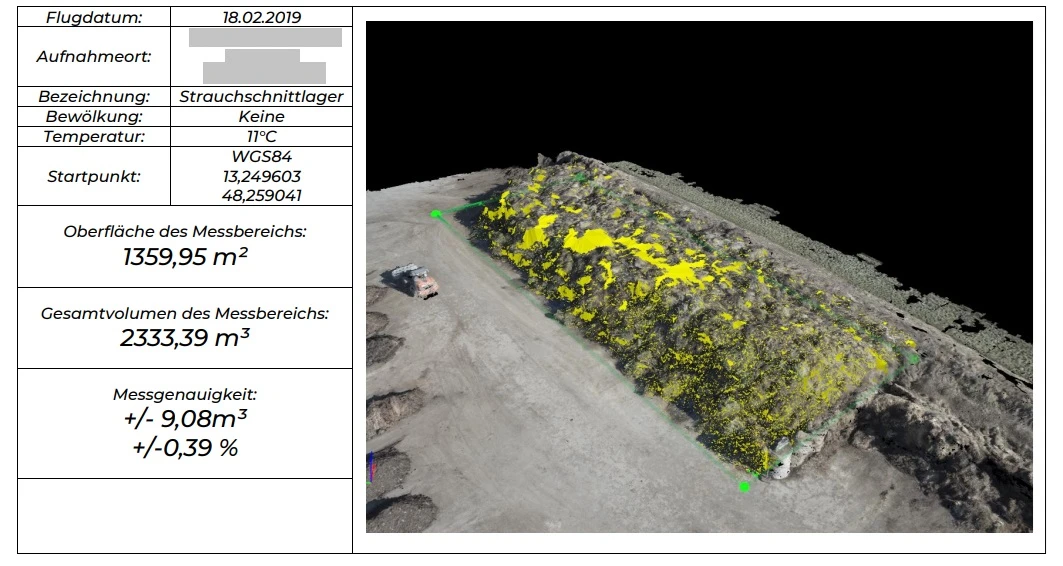Click the WGS84 coordinate system text

click(x=261, y=157)
